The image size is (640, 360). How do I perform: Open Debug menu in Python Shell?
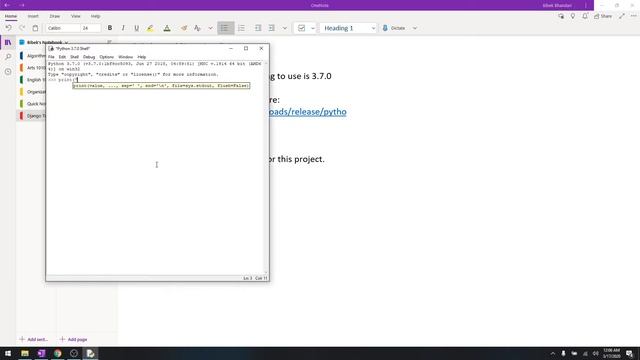coord(89,57)
